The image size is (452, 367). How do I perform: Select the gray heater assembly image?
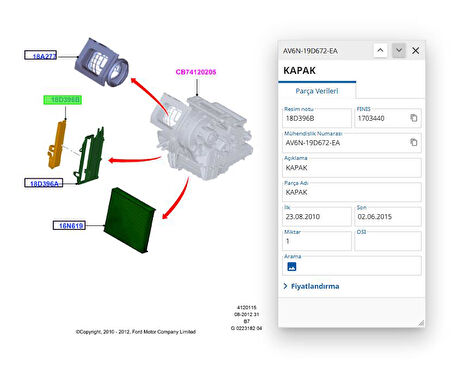[x=202, y=137]
